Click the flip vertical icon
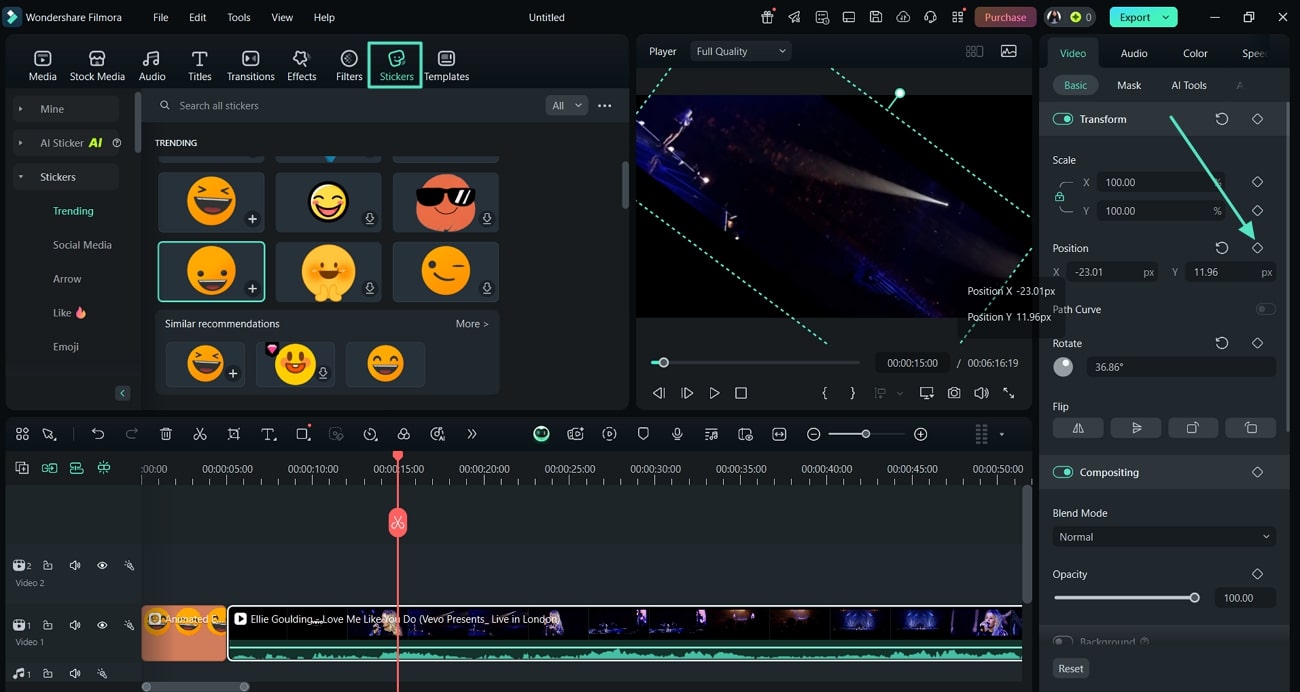Screen dimensions: 1300x692 pyautogui.click(x=1136, y=428)
